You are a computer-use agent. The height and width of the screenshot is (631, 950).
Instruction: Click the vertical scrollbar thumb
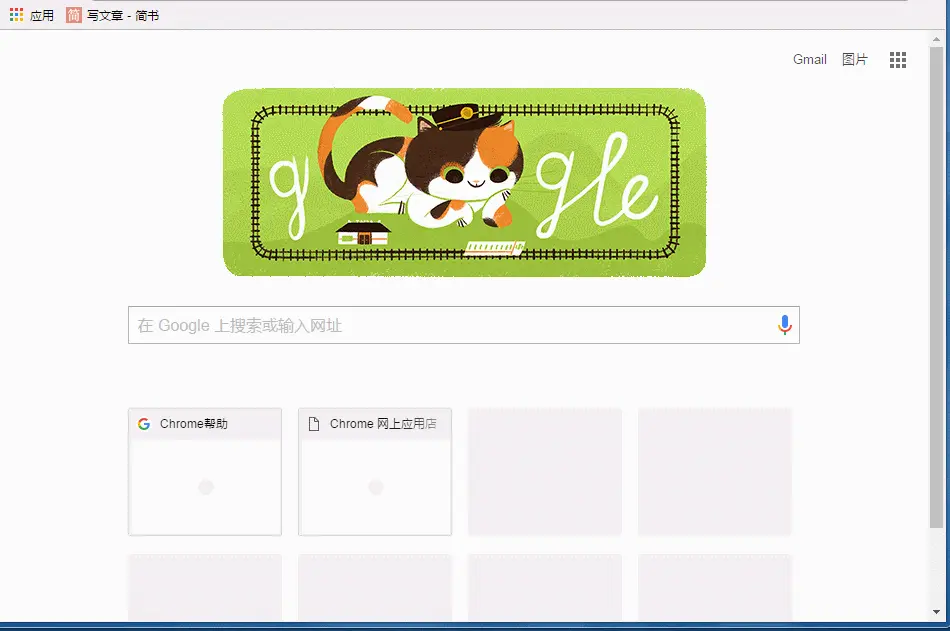[x=936, y=286]
